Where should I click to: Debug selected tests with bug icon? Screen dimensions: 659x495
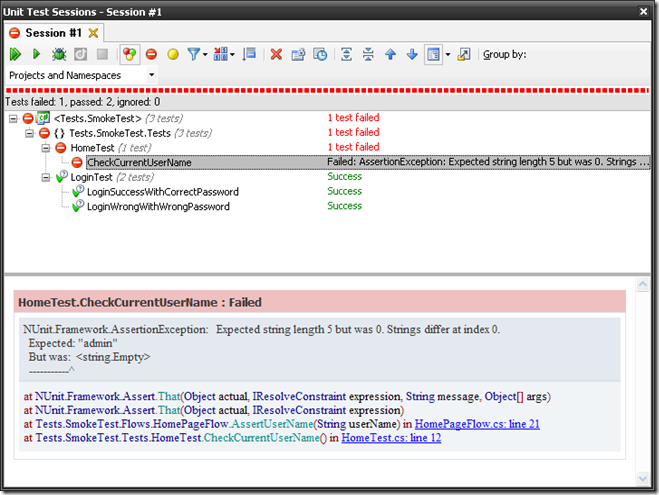pos(59,54)
